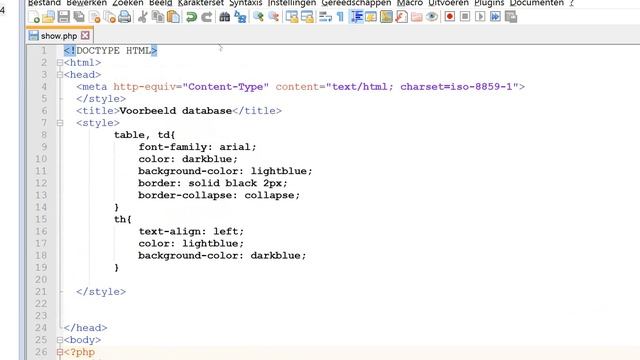The height and width of the screenshot is (360, 640).
Task: Collapse the <body> block on line 25
Action: coord(60,340)
